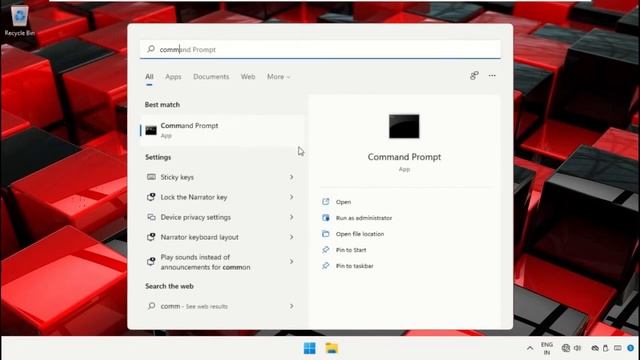This screenshot has height=360, width=640.
Task: Expand Play sounds instead of announcements chevron
Action: [291, 261]
